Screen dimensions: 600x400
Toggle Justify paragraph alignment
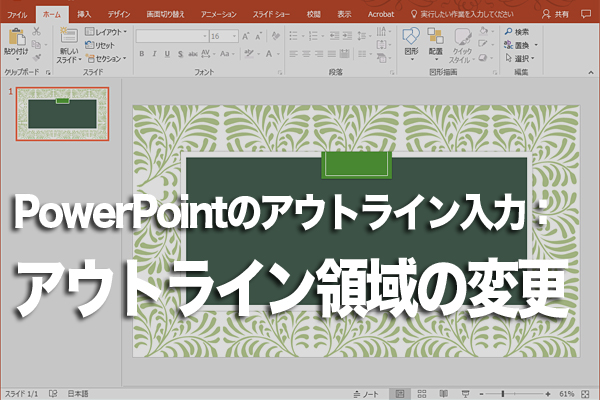[x=331, y=54]
